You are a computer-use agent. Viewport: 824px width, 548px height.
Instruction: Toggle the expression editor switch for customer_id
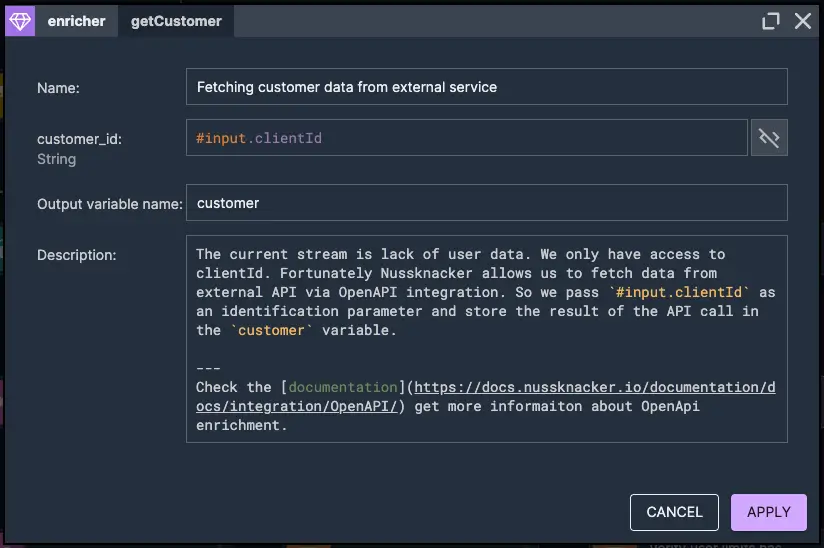click(x=769, y=138)
